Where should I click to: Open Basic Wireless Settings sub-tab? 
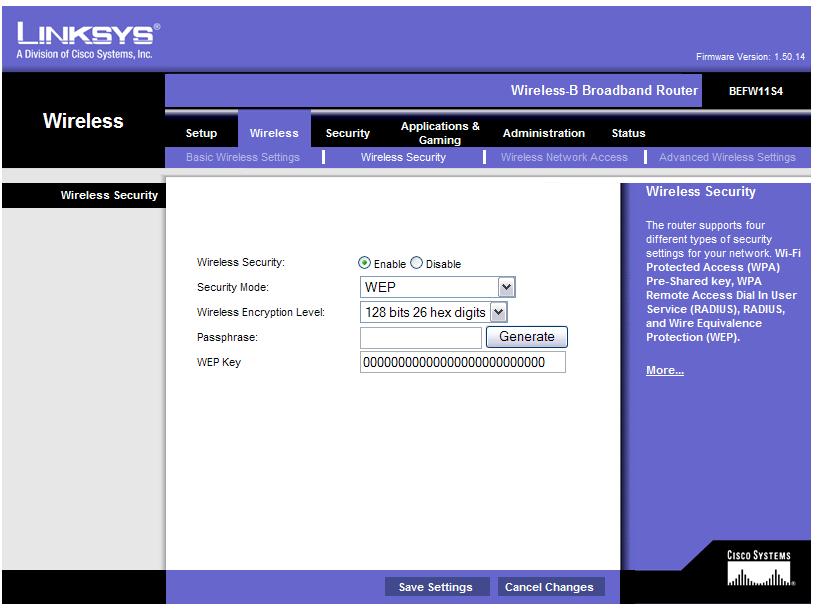pyautogui.click(x=243, y=157)
